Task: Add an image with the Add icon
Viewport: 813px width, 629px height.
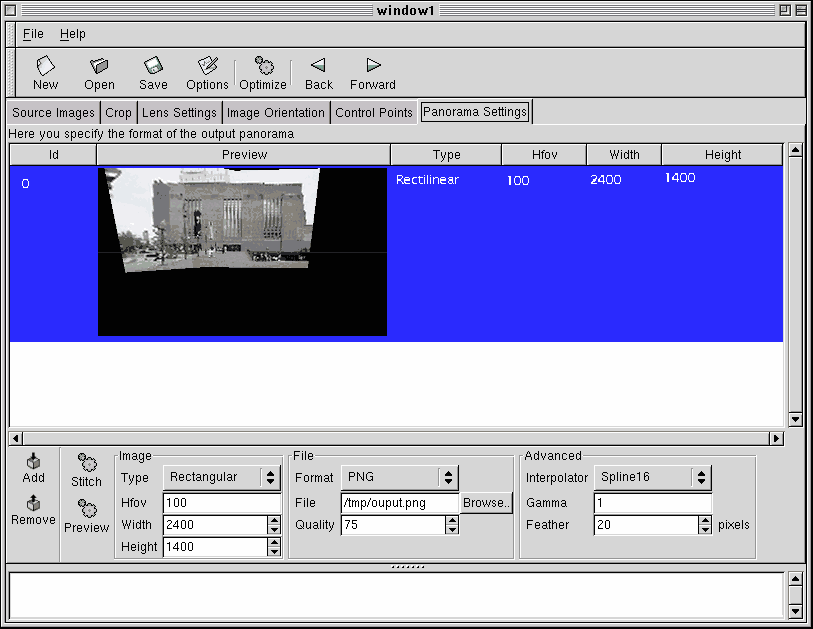Action: pos(33,470)
